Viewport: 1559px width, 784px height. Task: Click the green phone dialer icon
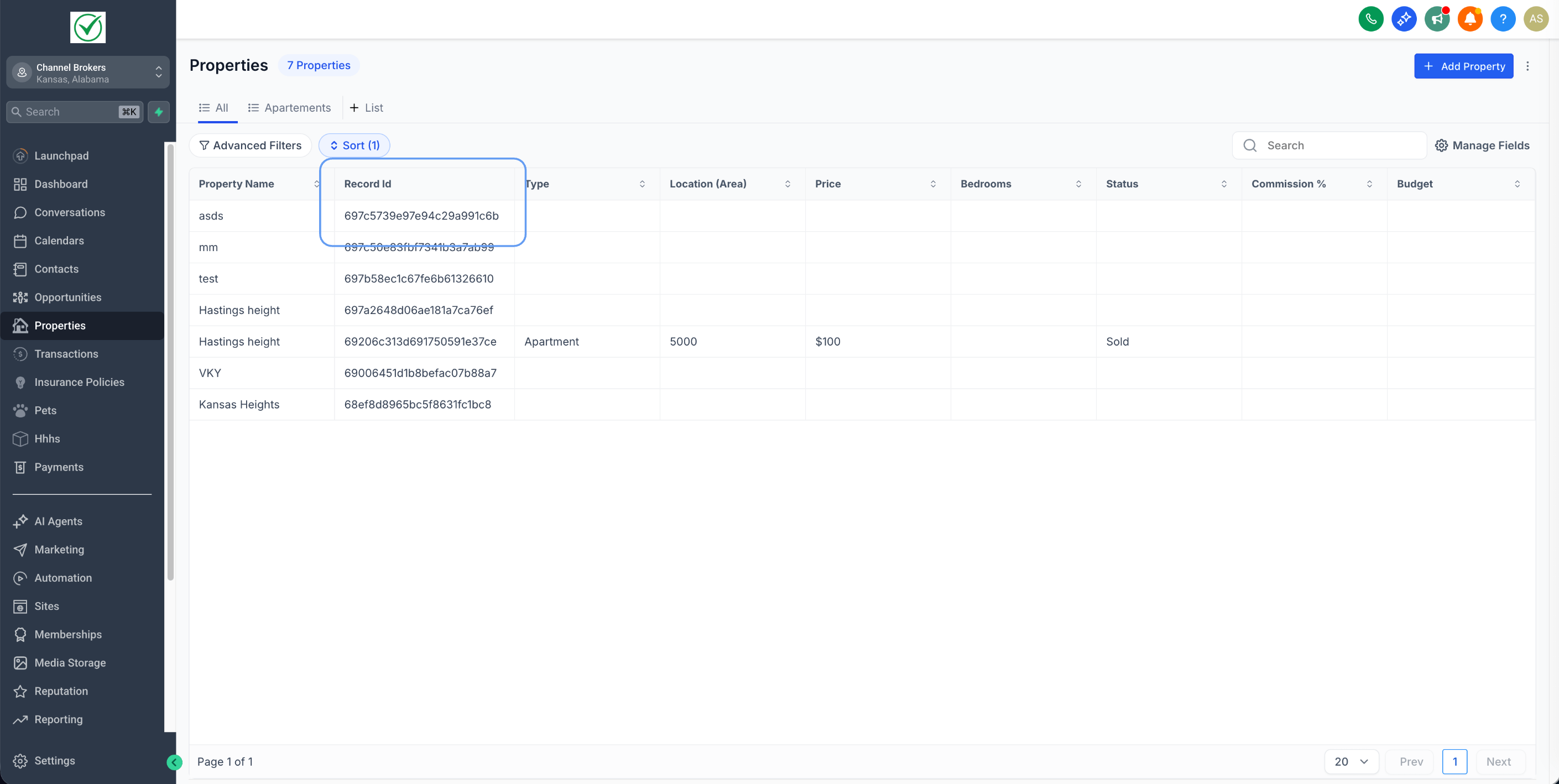(1371, 19)
